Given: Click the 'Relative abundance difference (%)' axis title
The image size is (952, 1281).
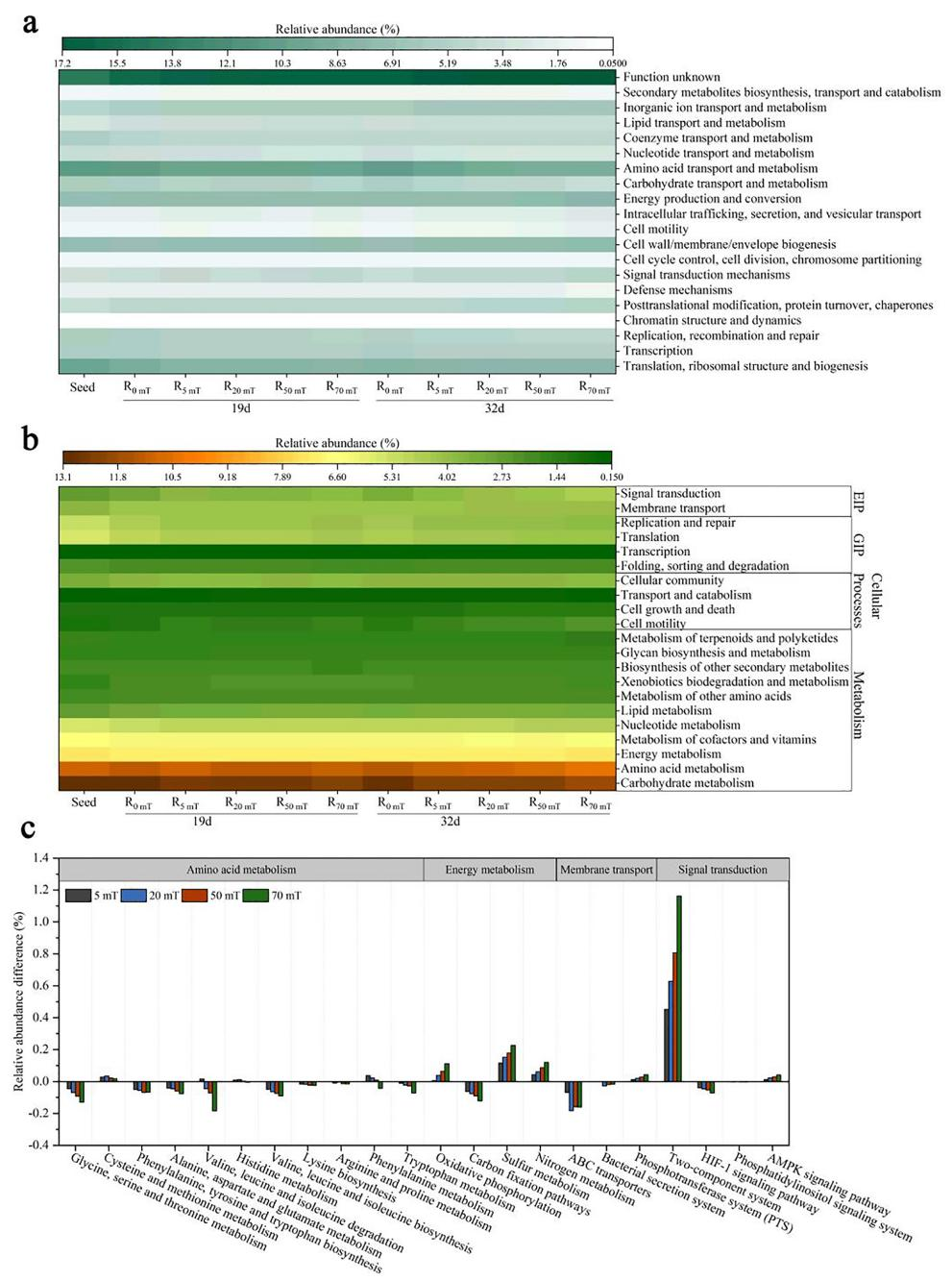Looking at the screenshot, I should pyautogui.click(x=18, y=1001).
